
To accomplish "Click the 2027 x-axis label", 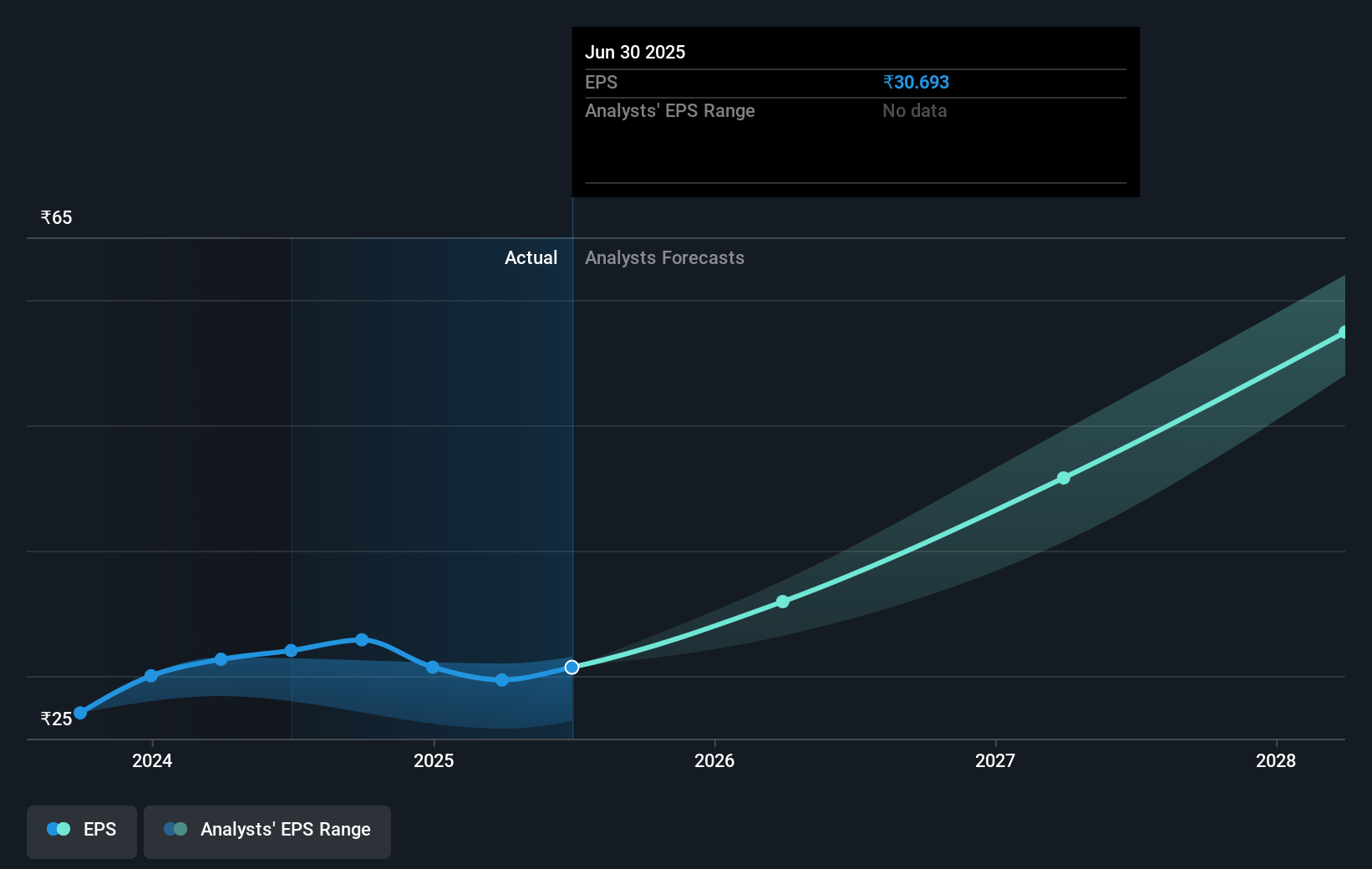I will click(995, 760).
